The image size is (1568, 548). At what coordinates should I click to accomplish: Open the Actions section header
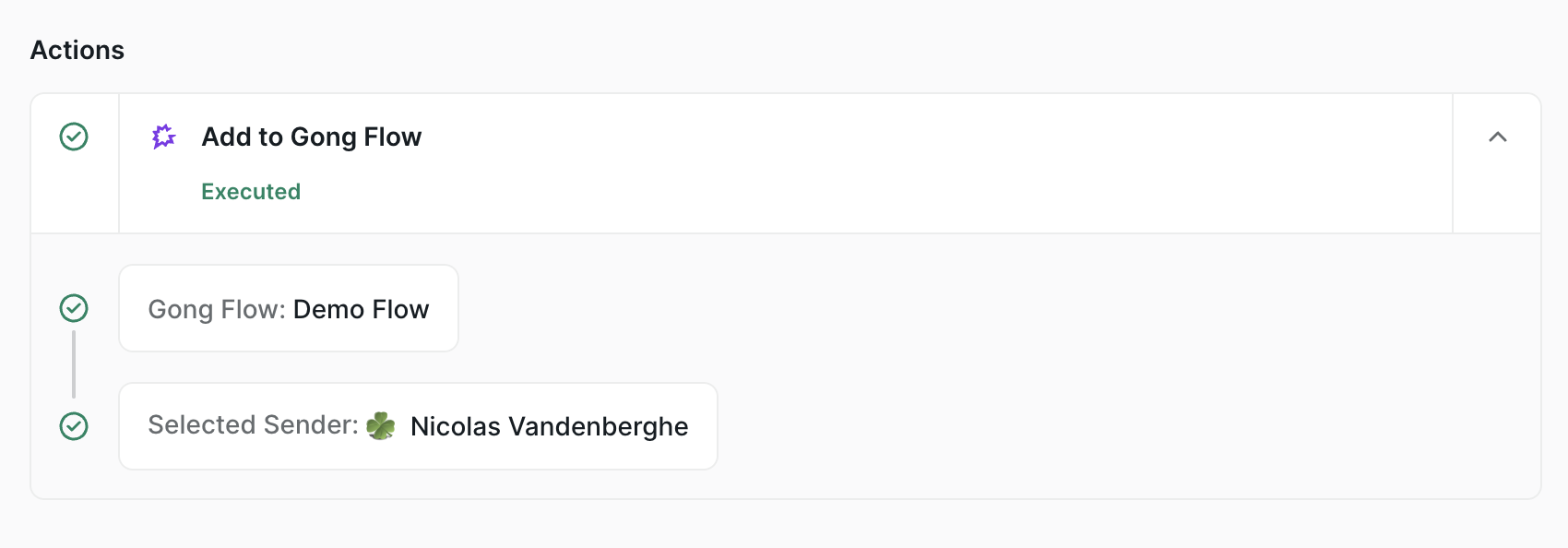[77, 50]
